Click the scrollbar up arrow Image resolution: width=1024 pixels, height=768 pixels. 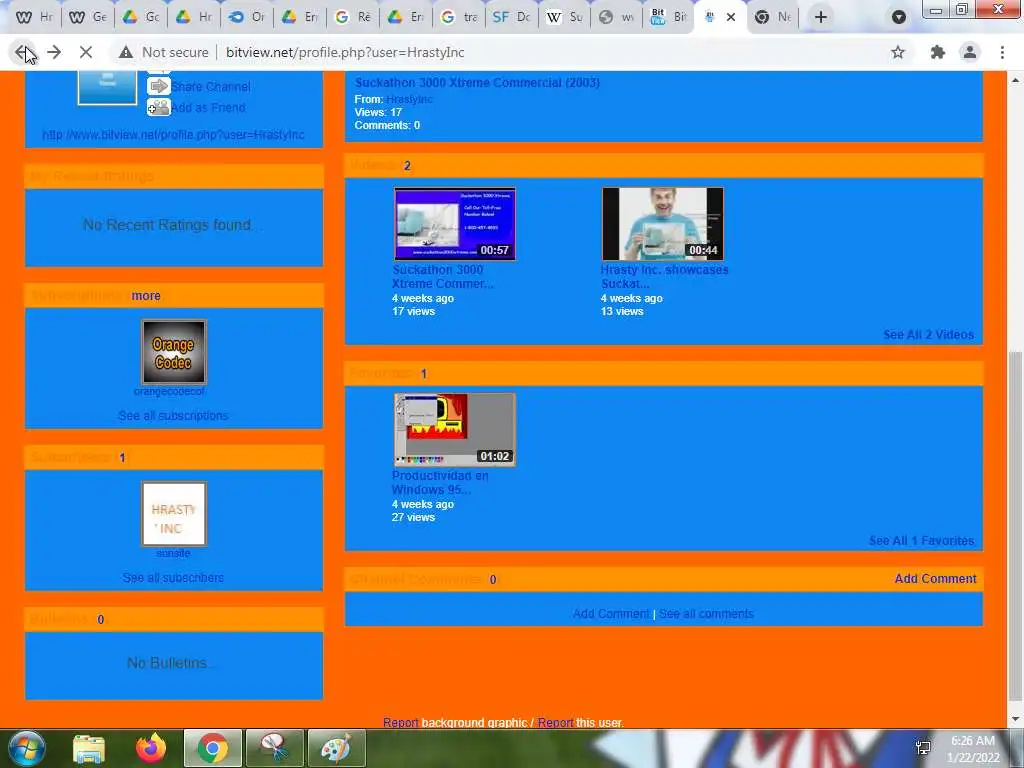click(x=1014, y=80)
